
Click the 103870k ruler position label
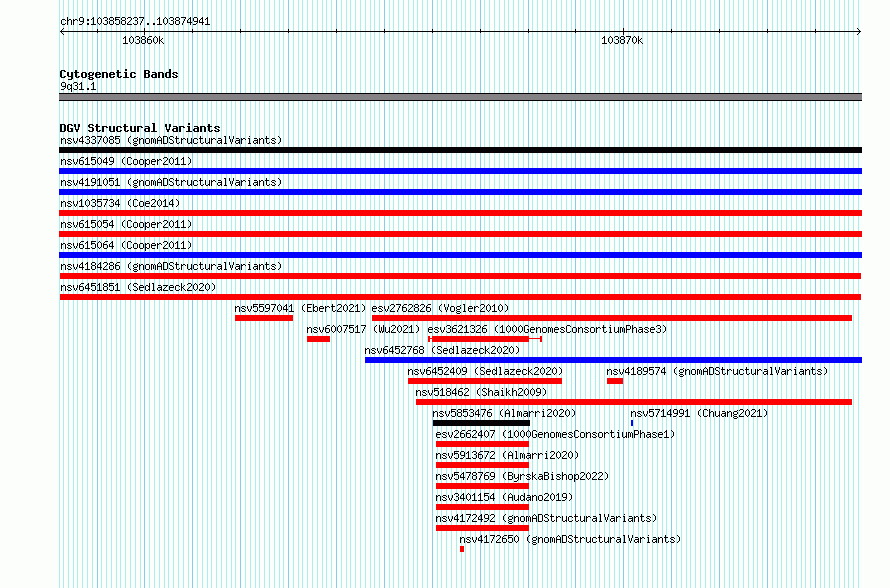coord(622,40)
